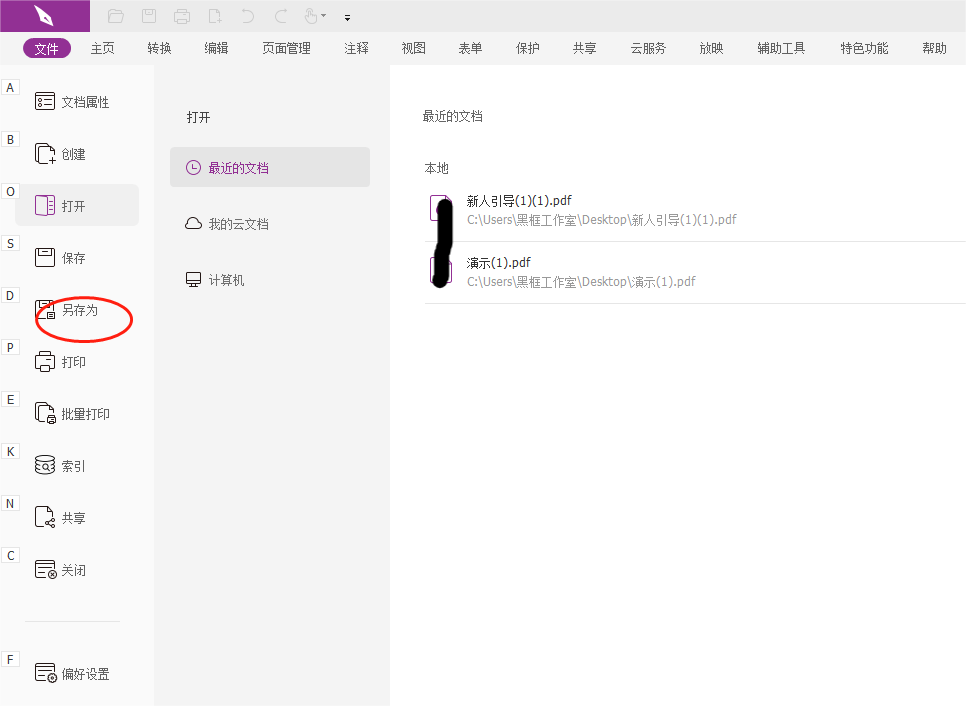
Task: Click the circled 另存为 (Save As) option
Action: click(x=82, y=310)
